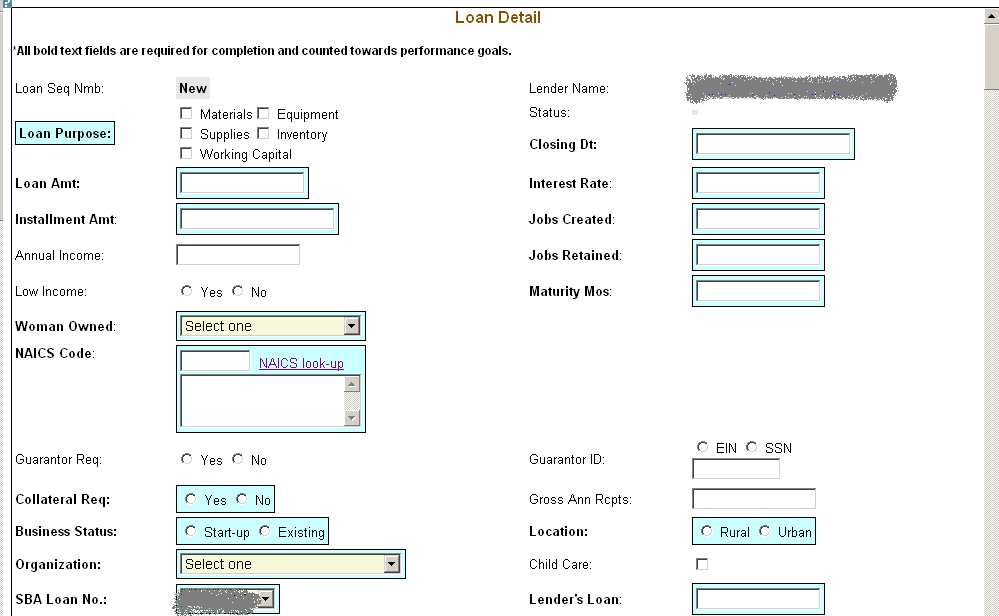Tick the Inventory checkbox
This screenshot has height=616, width=999.
click(x=263, y=133)
